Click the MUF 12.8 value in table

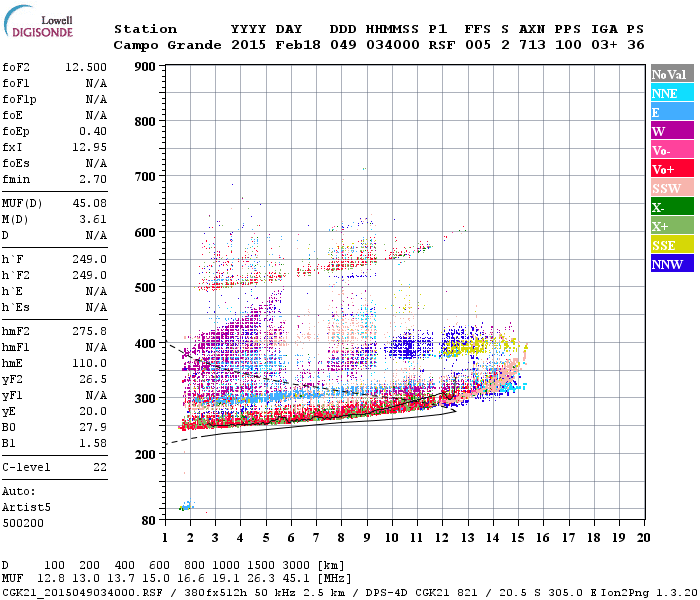51,578
